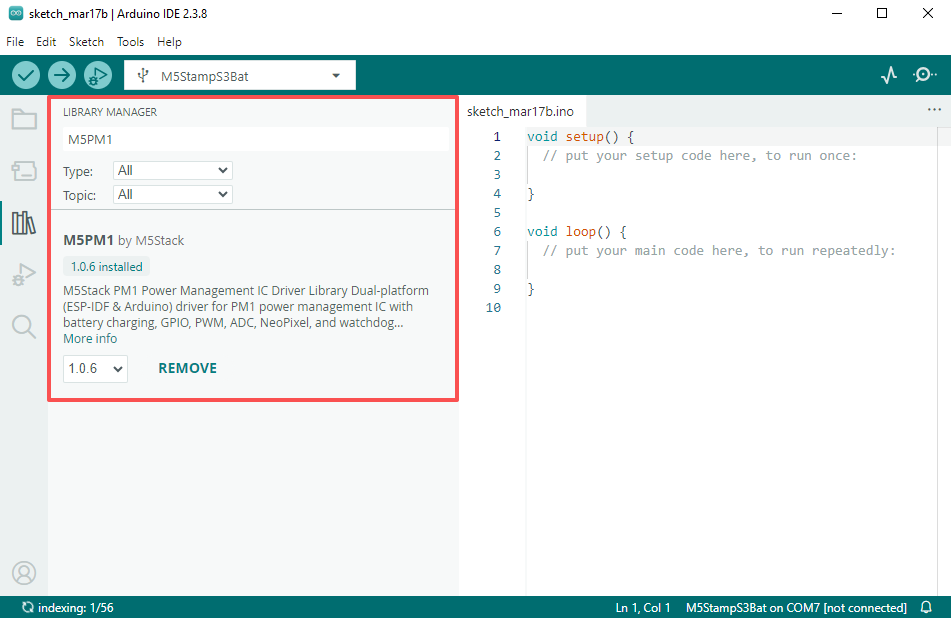Open the Serial Plotter icon

coord(889,75)
